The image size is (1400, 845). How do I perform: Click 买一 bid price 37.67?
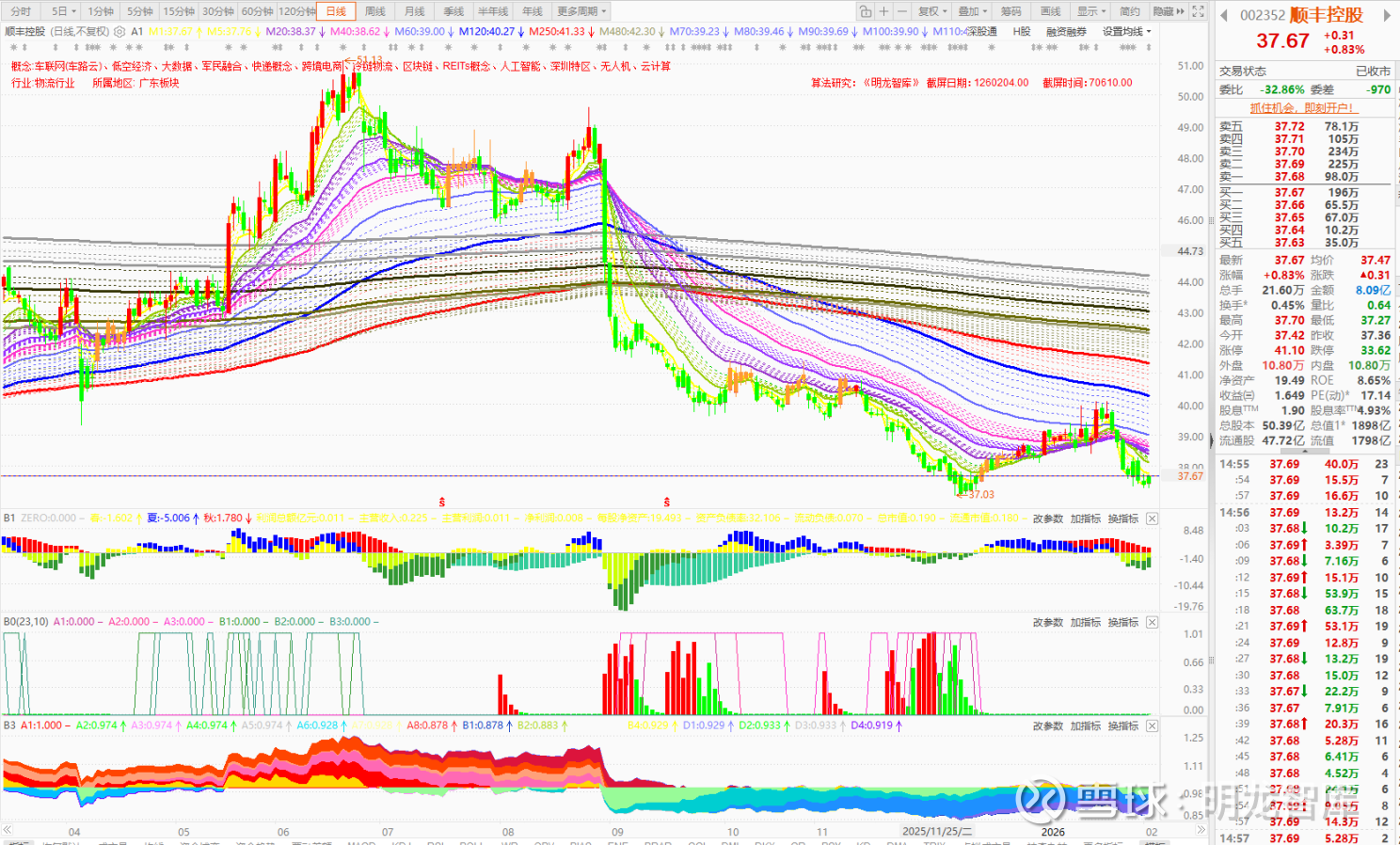coord(1289,192)
